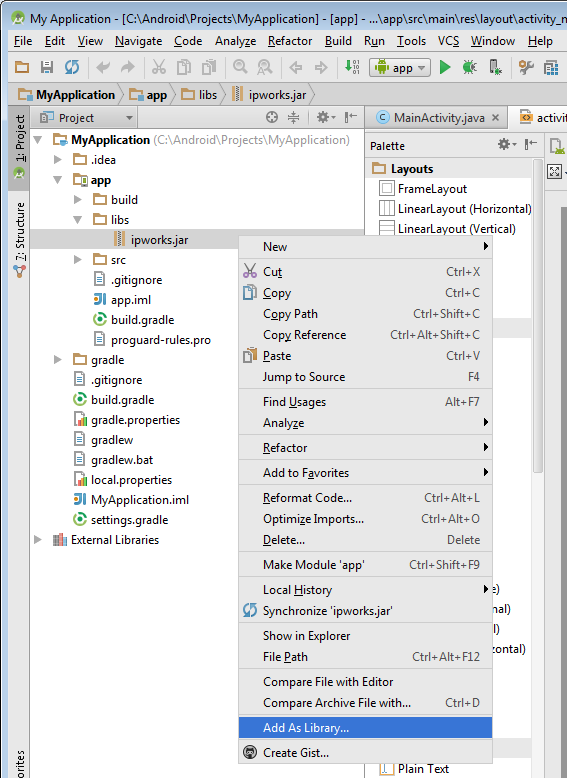567x778 pixels.
Task: Select settings.gradle file
Action: coord(129,520)
